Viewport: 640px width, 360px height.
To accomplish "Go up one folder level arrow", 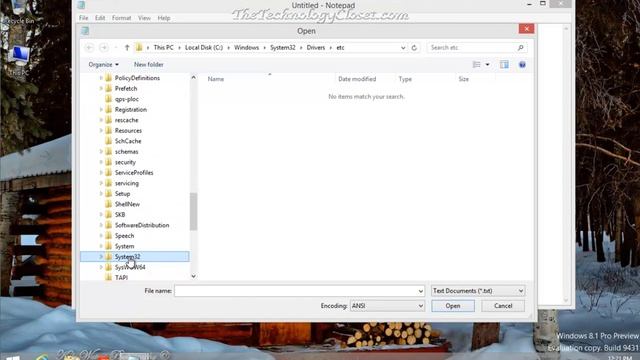I will tap(127, 48).
